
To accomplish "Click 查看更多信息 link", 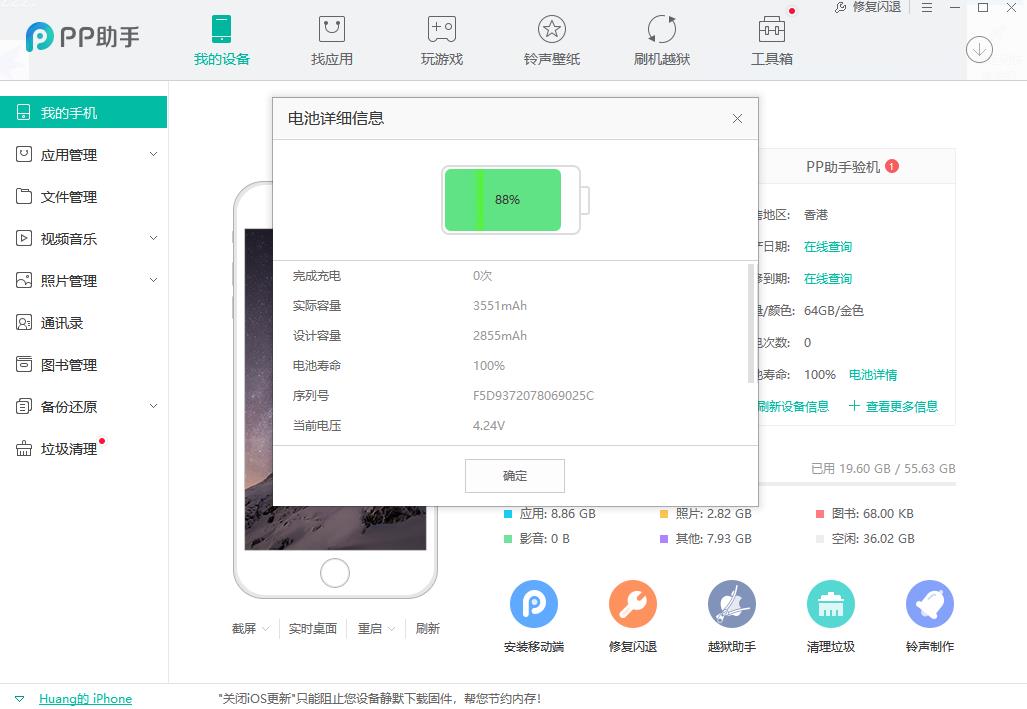I will click(x=893, y=407).
